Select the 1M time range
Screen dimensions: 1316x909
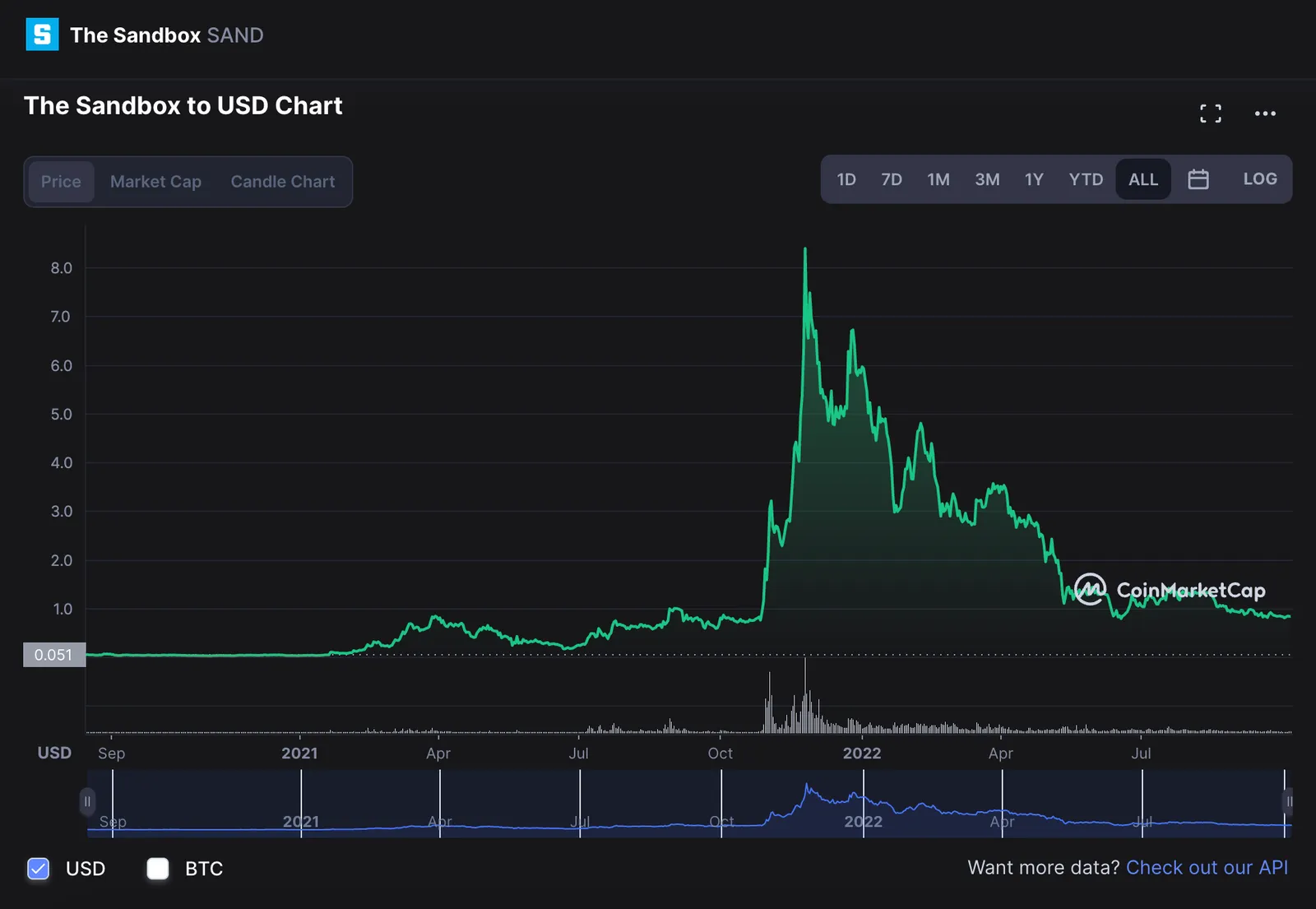pos(938,179)
